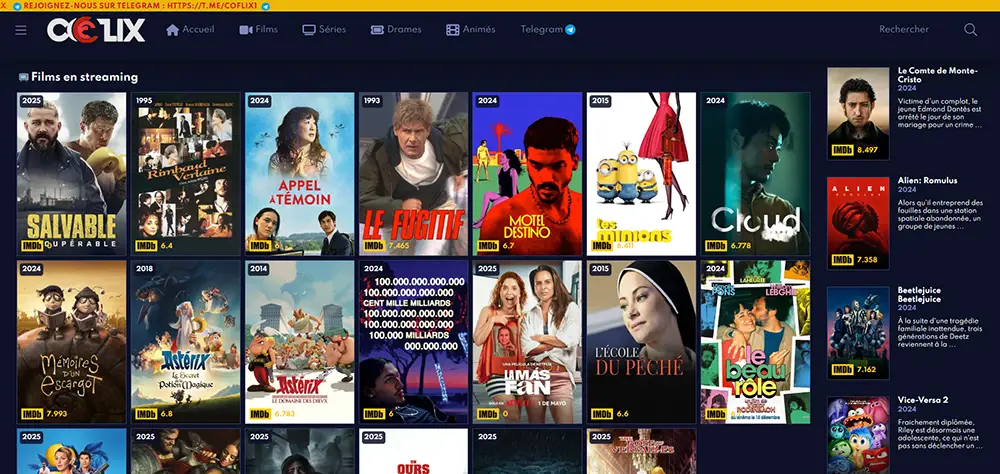The width and height of the screenshot is (1000, 474).
Task: Open Astérix Le Domaine des Dieux poster
Action: click(x=300, y=342)
